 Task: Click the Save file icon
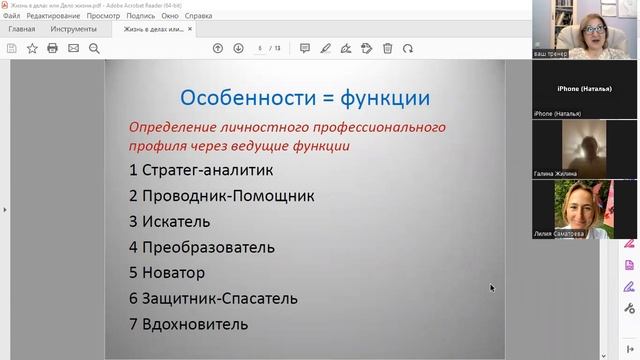click(11, 48)
